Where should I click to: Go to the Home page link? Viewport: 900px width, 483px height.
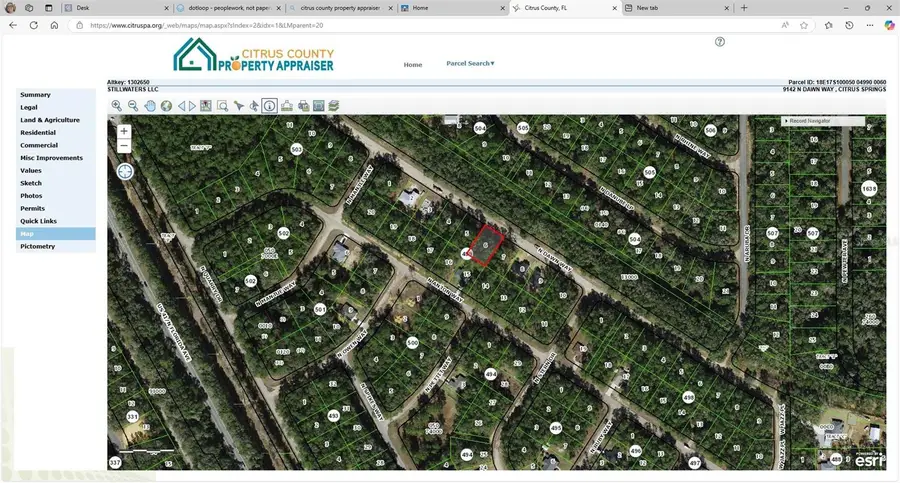(412, 65)
